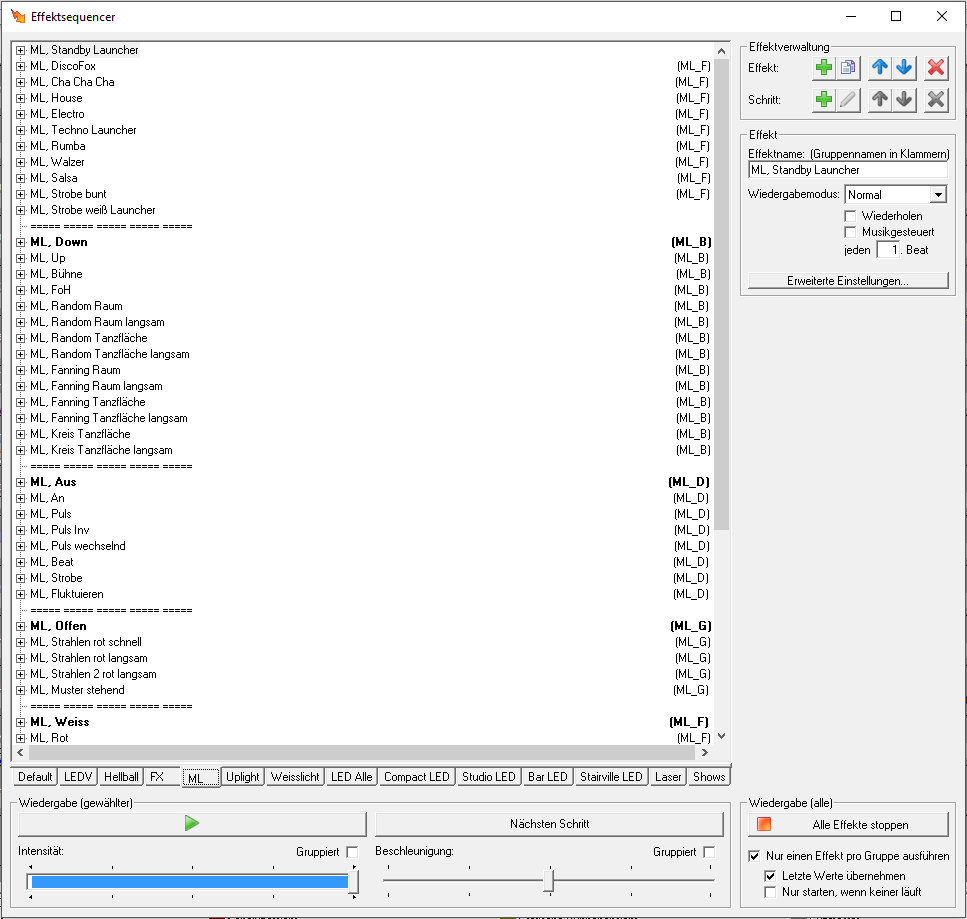Move the Effekt down with blue arrow icon

click(903, 67)
